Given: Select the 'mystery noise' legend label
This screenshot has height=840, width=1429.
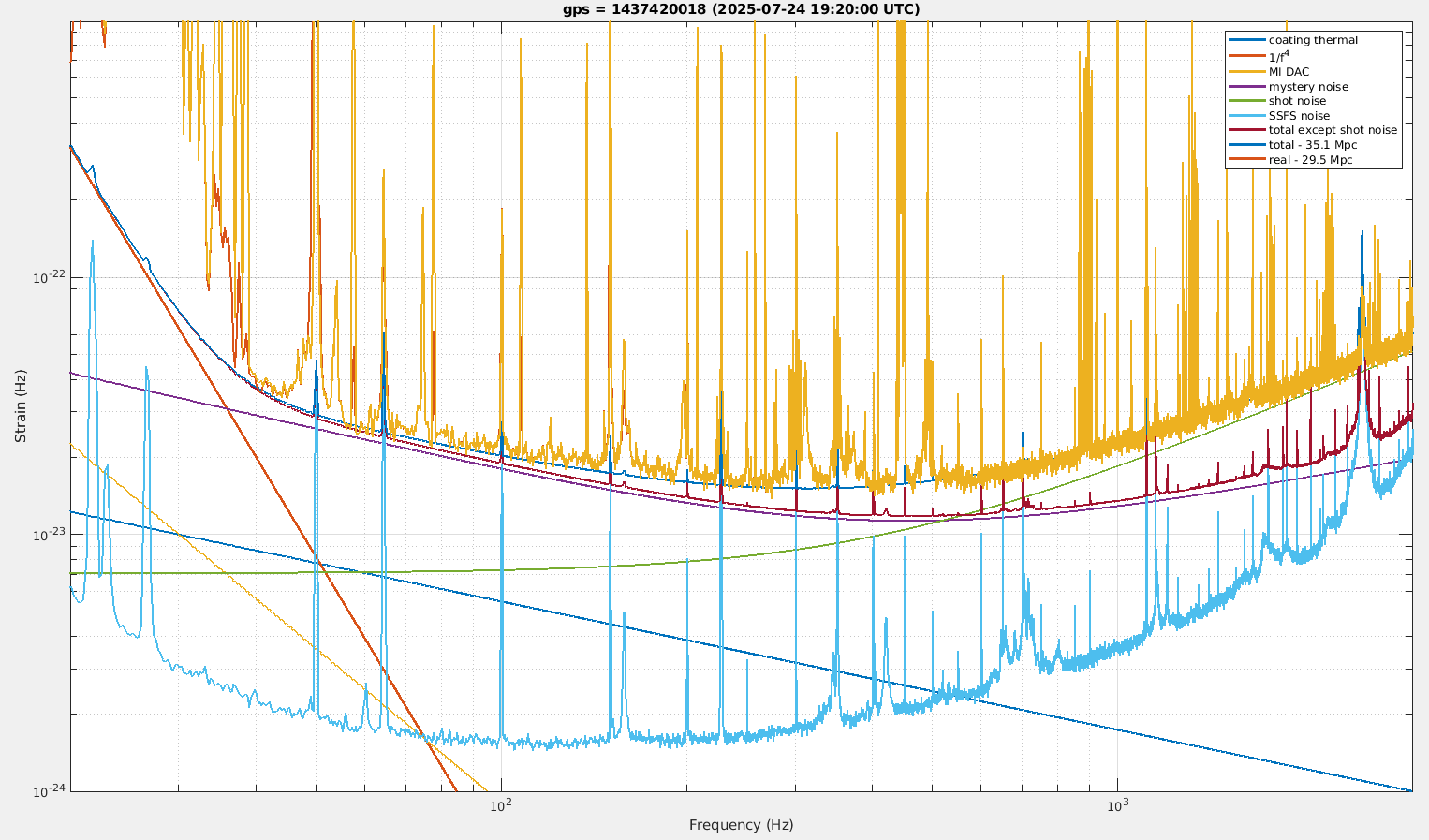Looking at the screenshot, I should pyautogui.click(x=1308, y=87).
